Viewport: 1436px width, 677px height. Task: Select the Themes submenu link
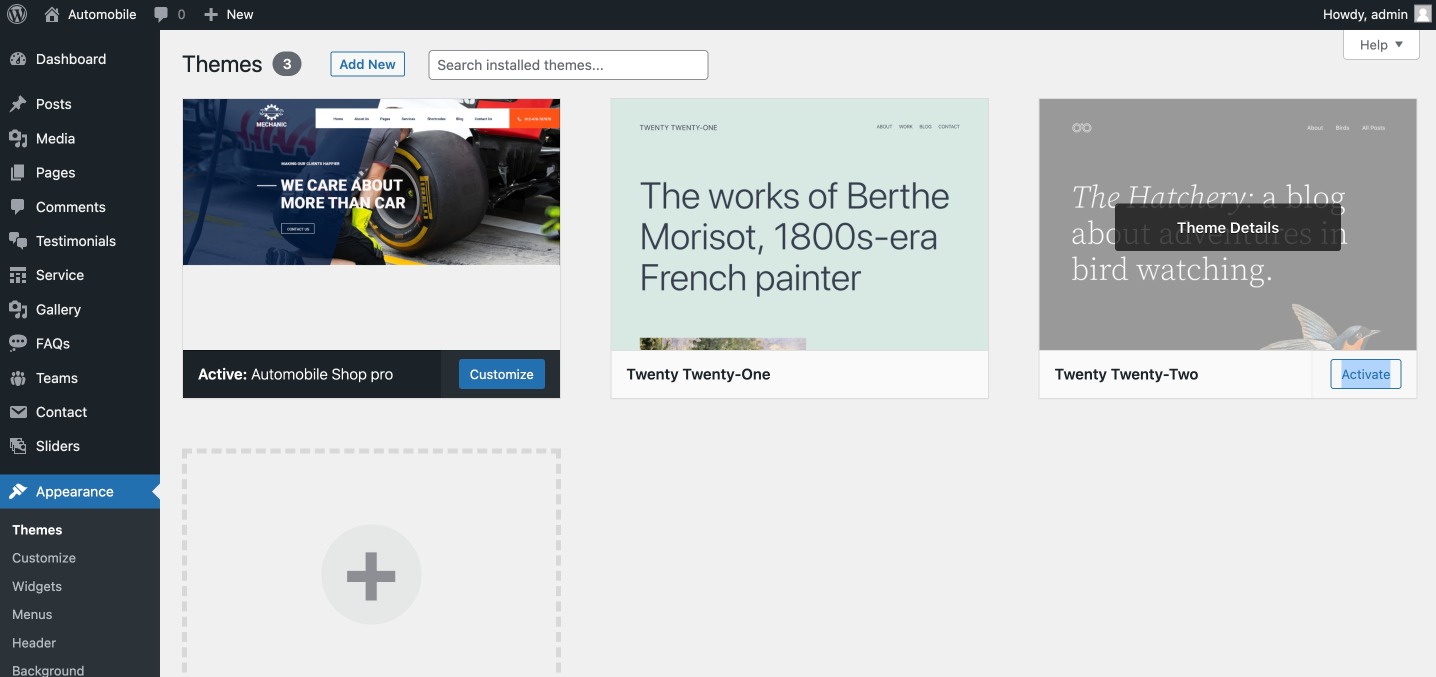click(37, 530)
